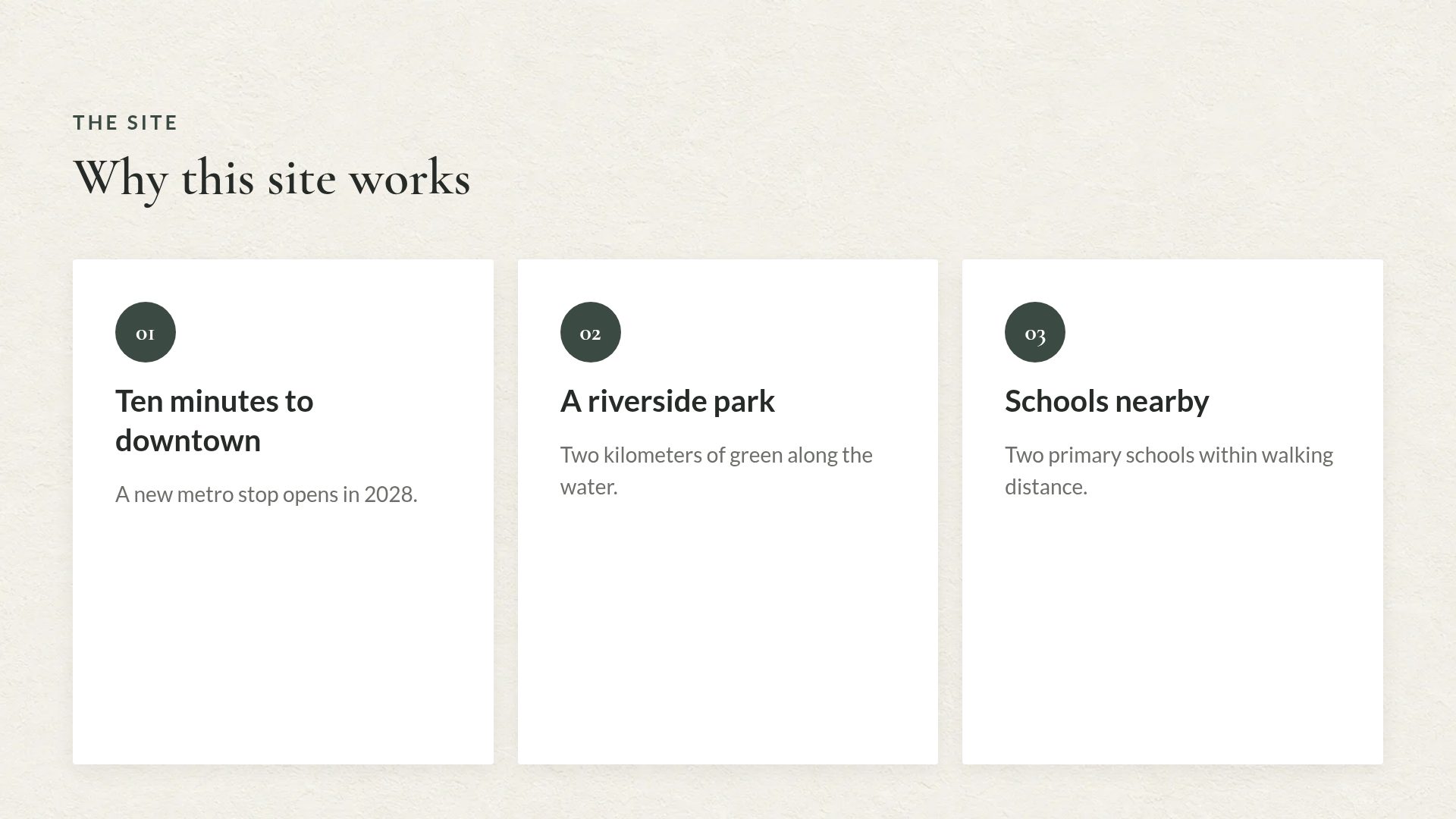Select the THE SITE eyebrow label
1456x819 pixels.
pyautogui.click(x=125, y=123)
